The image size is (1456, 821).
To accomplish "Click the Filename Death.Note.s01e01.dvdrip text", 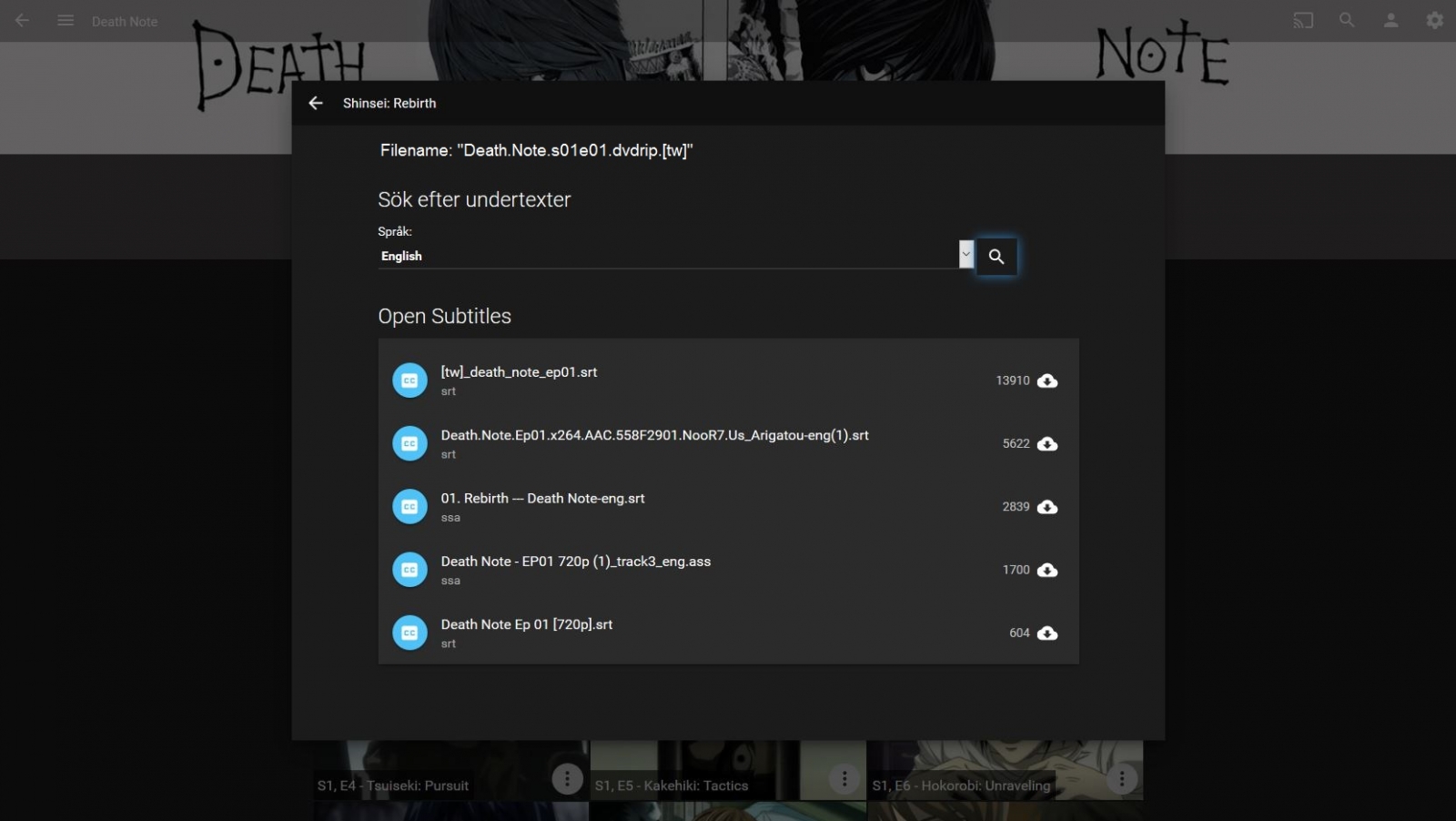I will (537, 150).
